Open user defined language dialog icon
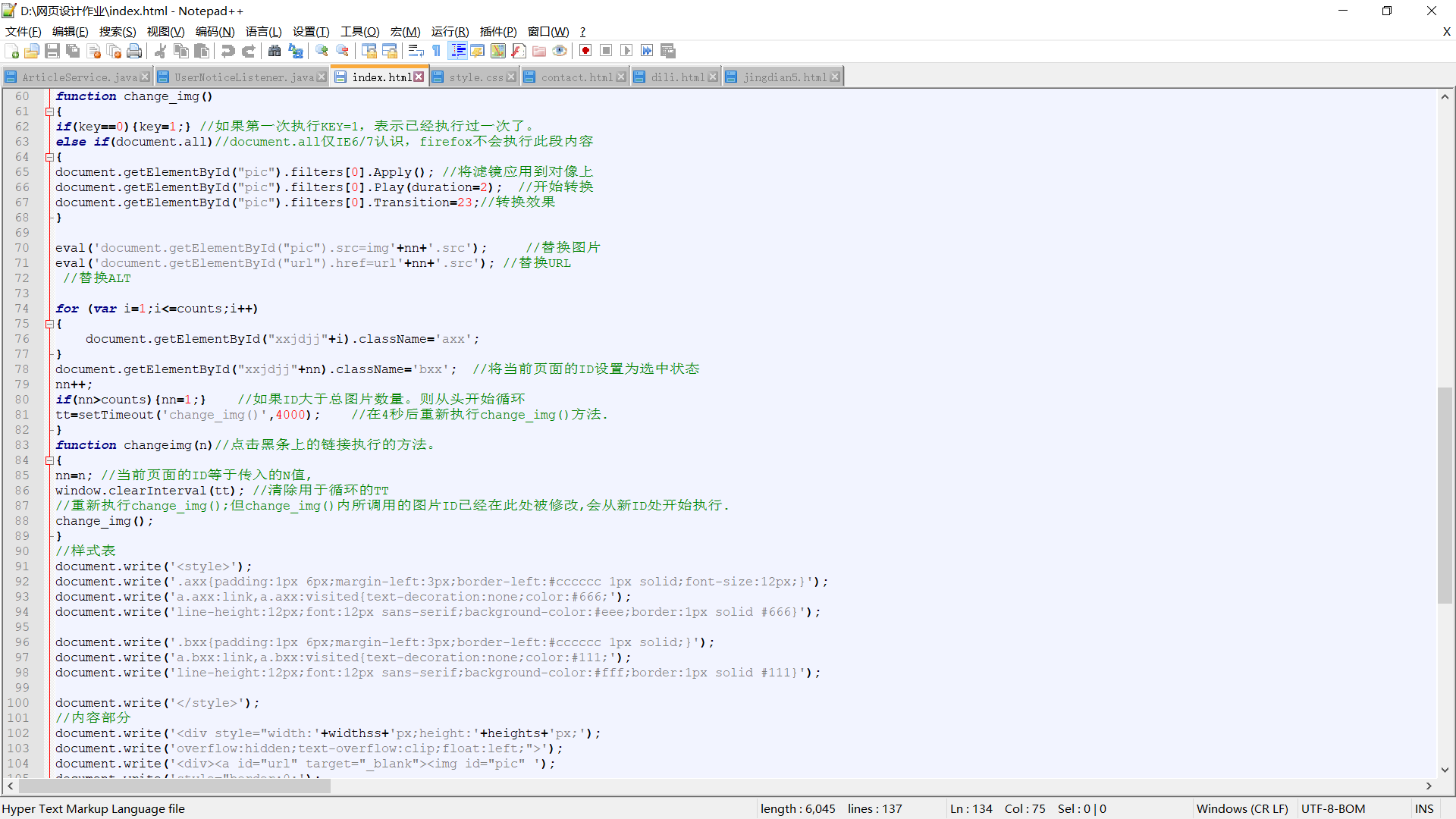 coord(478,51)
